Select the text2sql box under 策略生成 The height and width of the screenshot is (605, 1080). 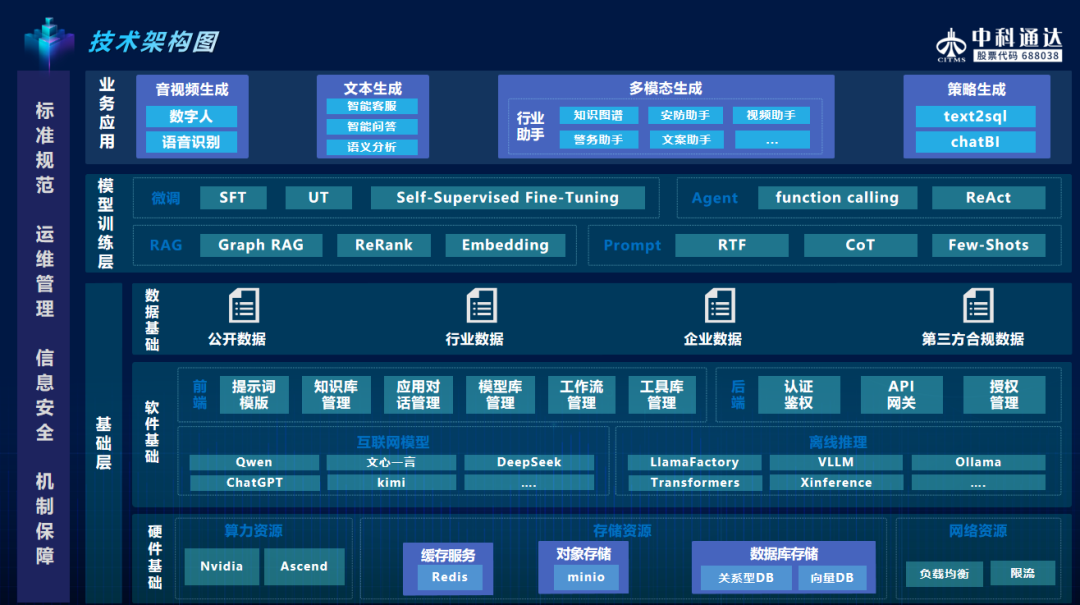point(975,116)
